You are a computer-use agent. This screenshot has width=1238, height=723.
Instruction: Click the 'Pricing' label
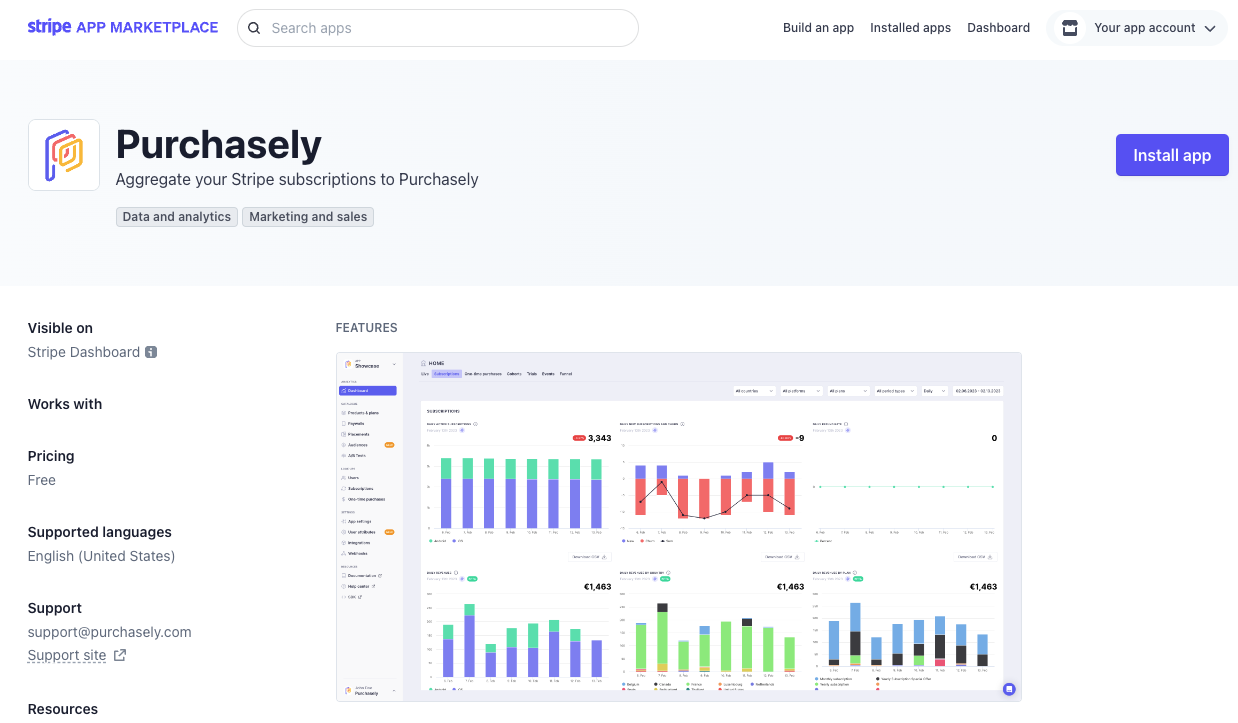click(51, 456)
